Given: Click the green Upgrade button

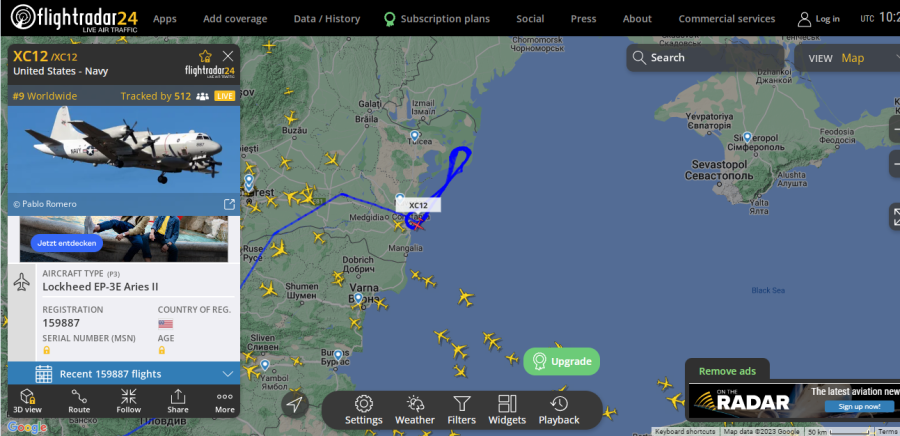Looking at the screenshot, I should tap(561, 361).
